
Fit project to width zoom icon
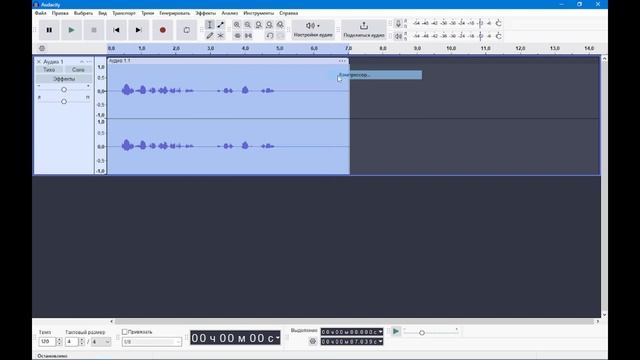point(269,25)
